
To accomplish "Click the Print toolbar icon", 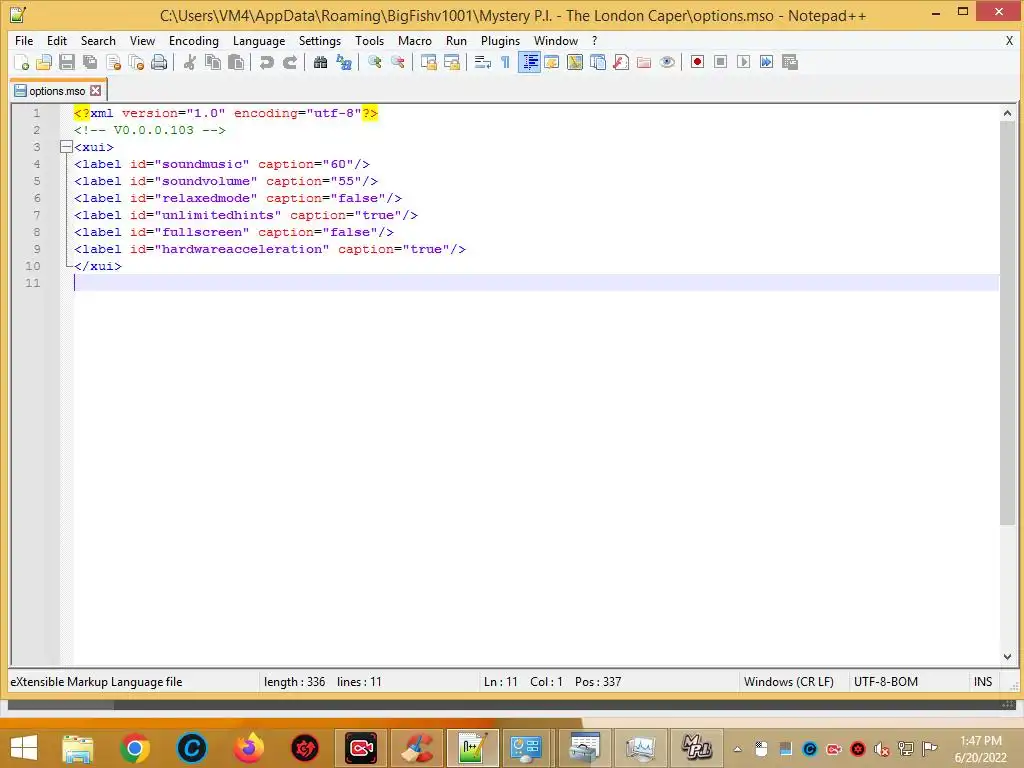I will pyautogui.click(x=159, y=62).
